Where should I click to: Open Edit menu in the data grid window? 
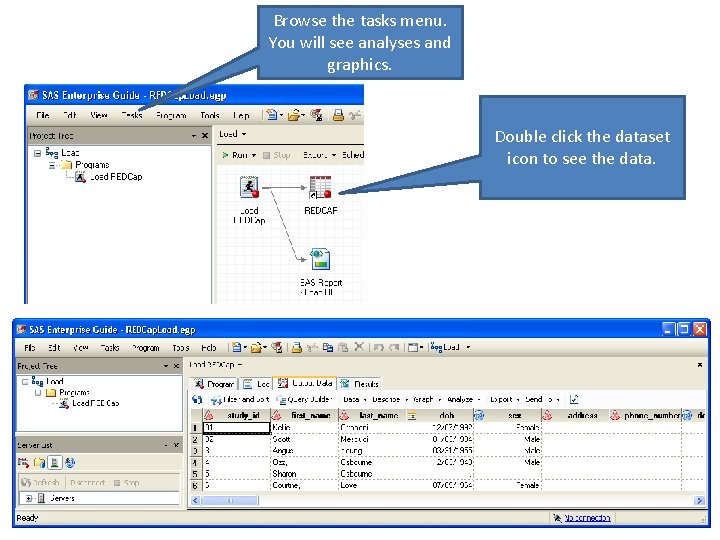pos(54,348)
